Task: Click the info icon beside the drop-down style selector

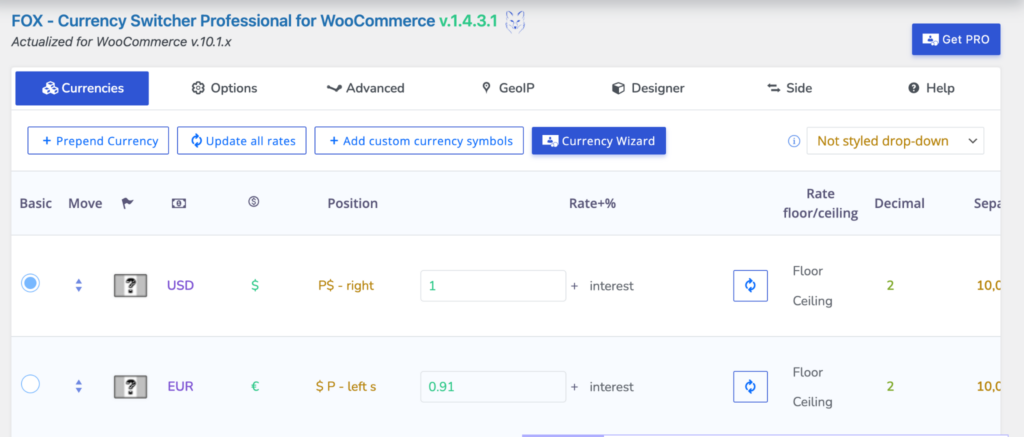Action: pos(794,141)
